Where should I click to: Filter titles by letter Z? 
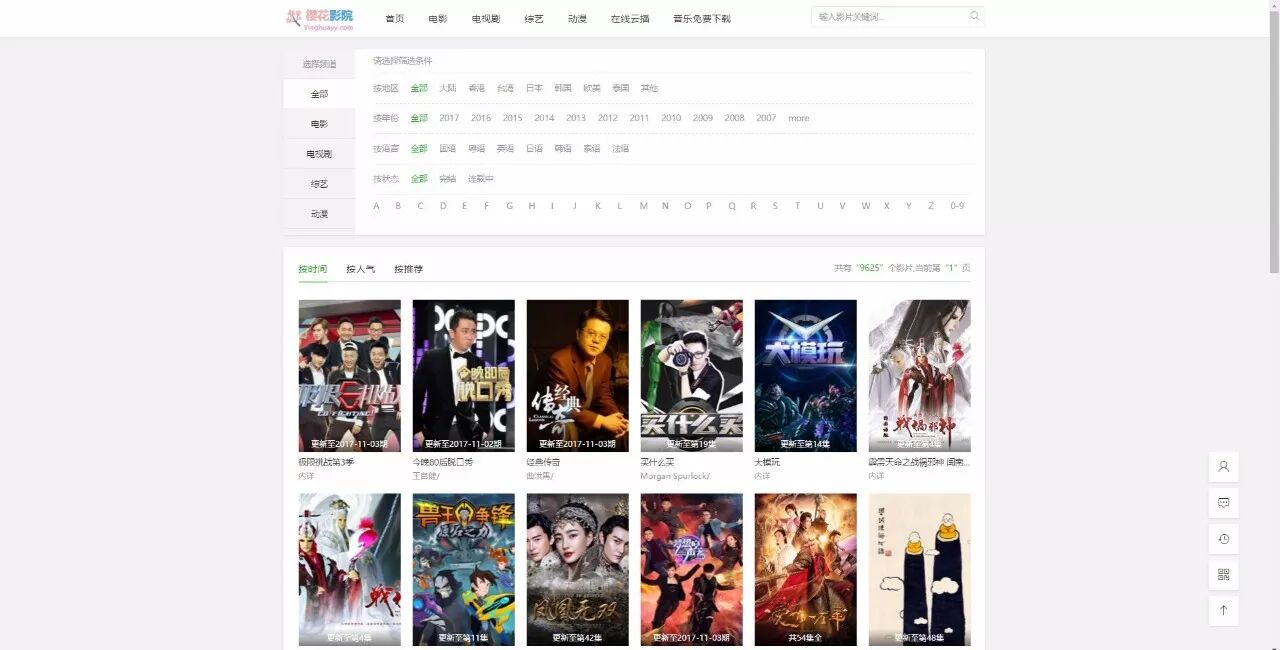coord(931,206)
